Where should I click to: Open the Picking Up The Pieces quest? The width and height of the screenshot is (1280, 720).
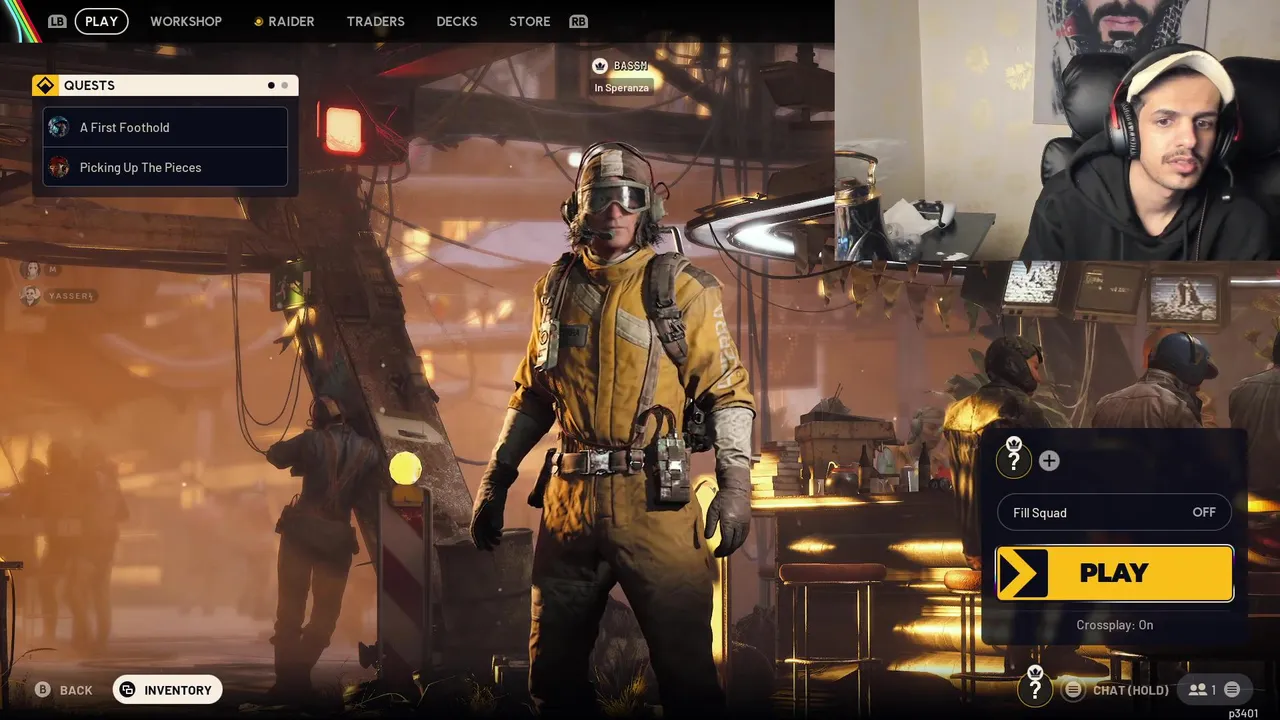pos(165,167)
